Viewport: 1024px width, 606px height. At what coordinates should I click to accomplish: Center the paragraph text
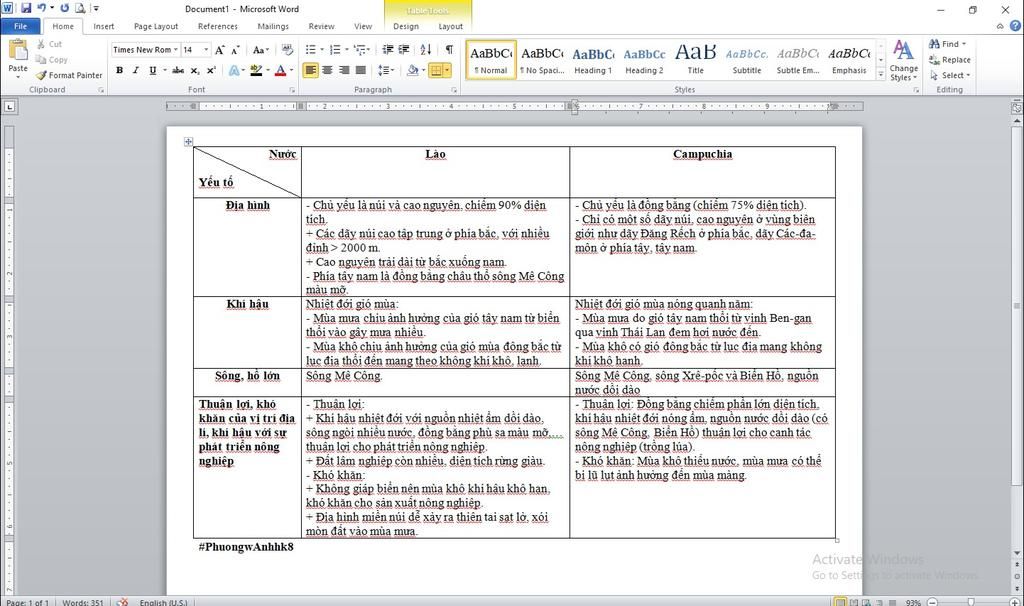tap(327, 70)
